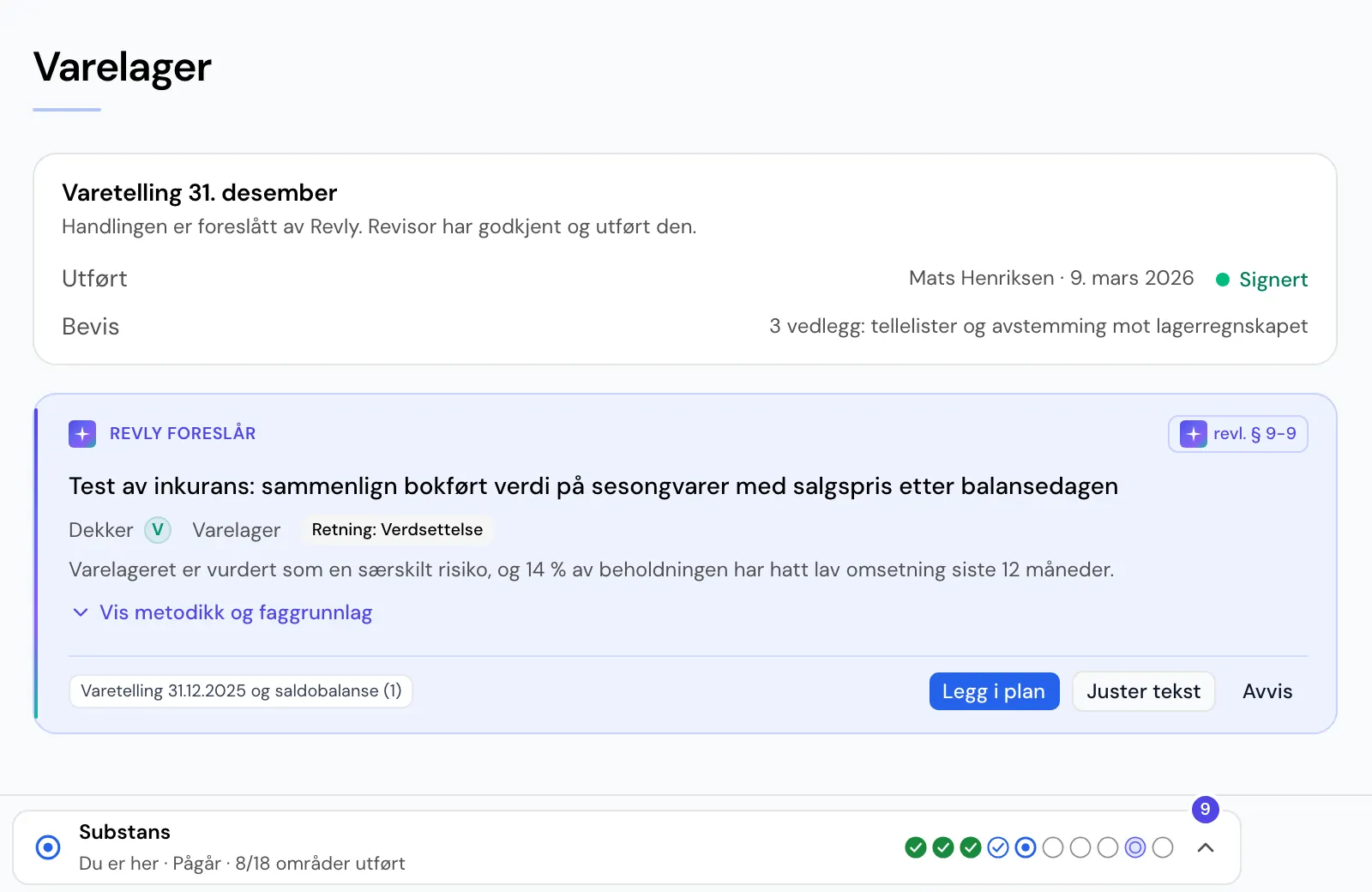Viewport: 1372px width, 892px height.
Task: Open the Varetelling 31.12.2025 og saldobalanse chip
Action: click(x=241, y=691)
